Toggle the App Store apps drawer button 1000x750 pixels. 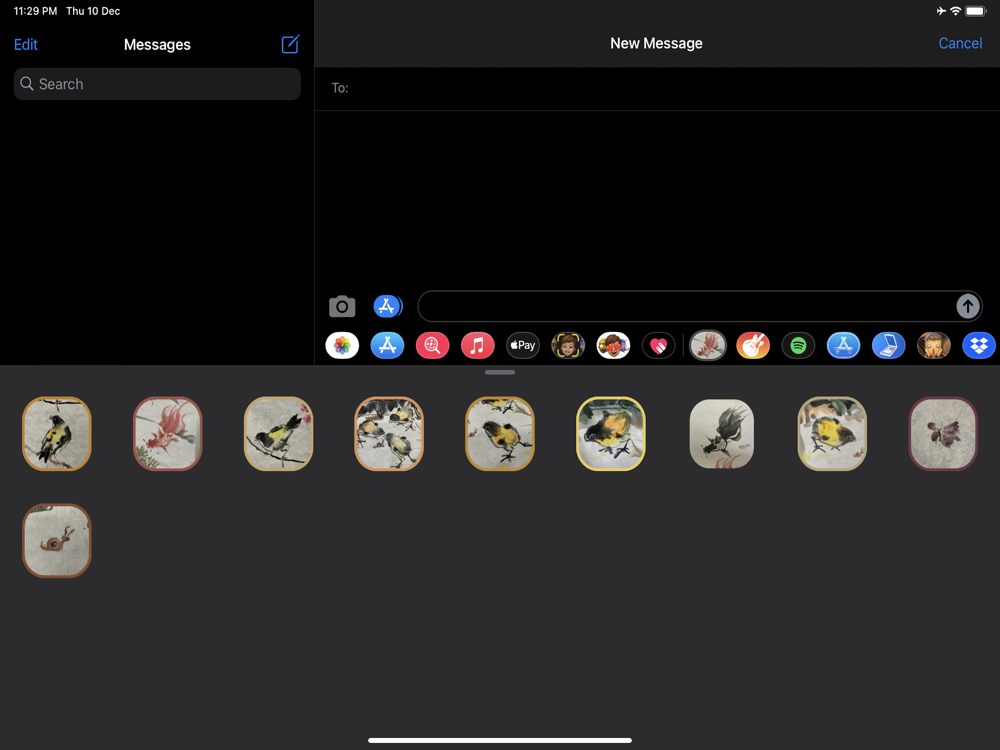pyautogui.click(x=388, y=307)
